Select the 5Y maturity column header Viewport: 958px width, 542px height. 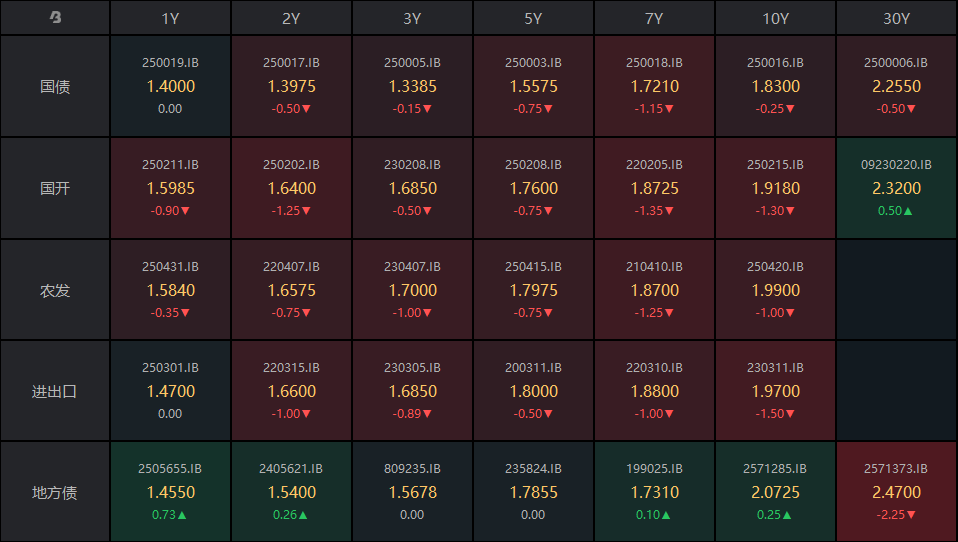[x=533, y=18]
